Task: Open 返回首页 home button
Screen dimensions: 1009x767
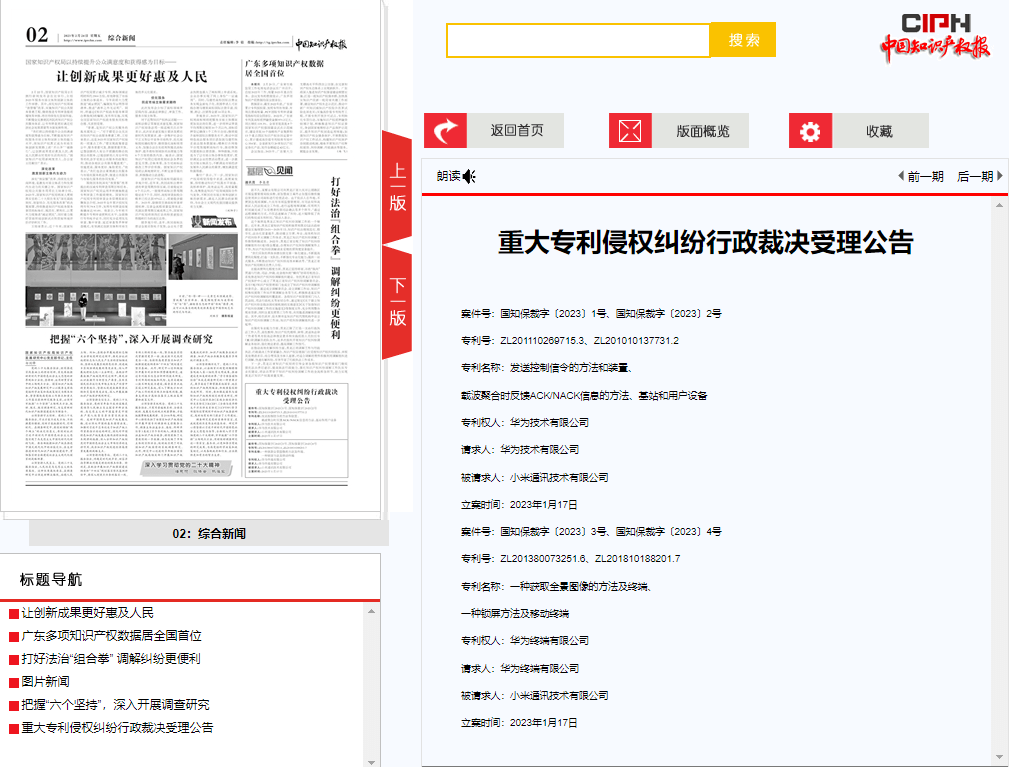Action: [x=517, y=131]
